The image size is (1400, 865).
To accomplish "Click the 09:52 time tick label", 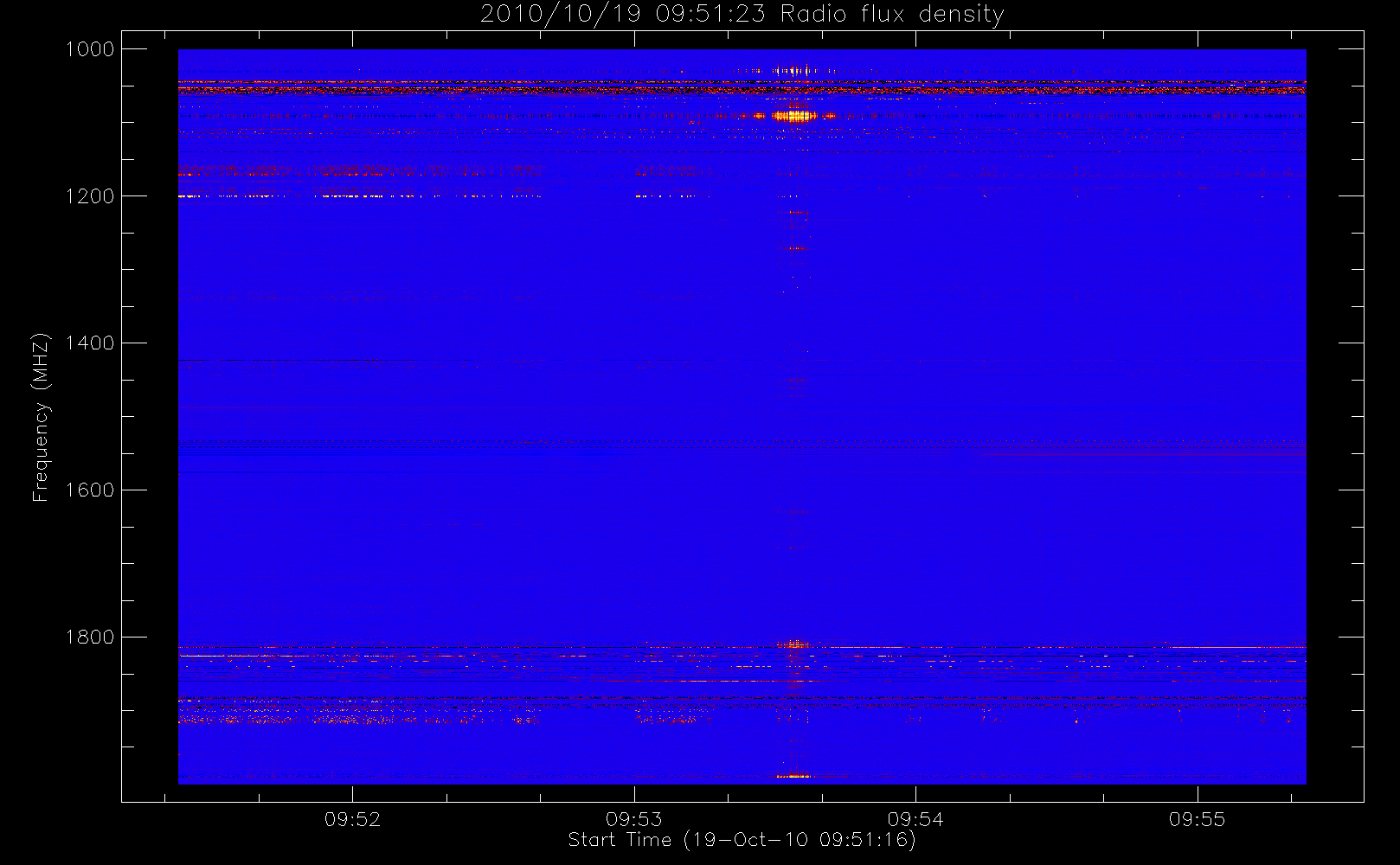I will pos(352,819).
